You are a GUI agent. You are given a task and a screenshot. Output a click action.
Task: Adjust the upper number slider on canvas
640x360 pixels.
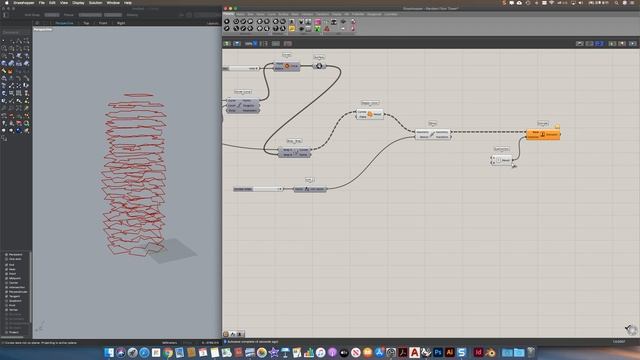point(241,68)
